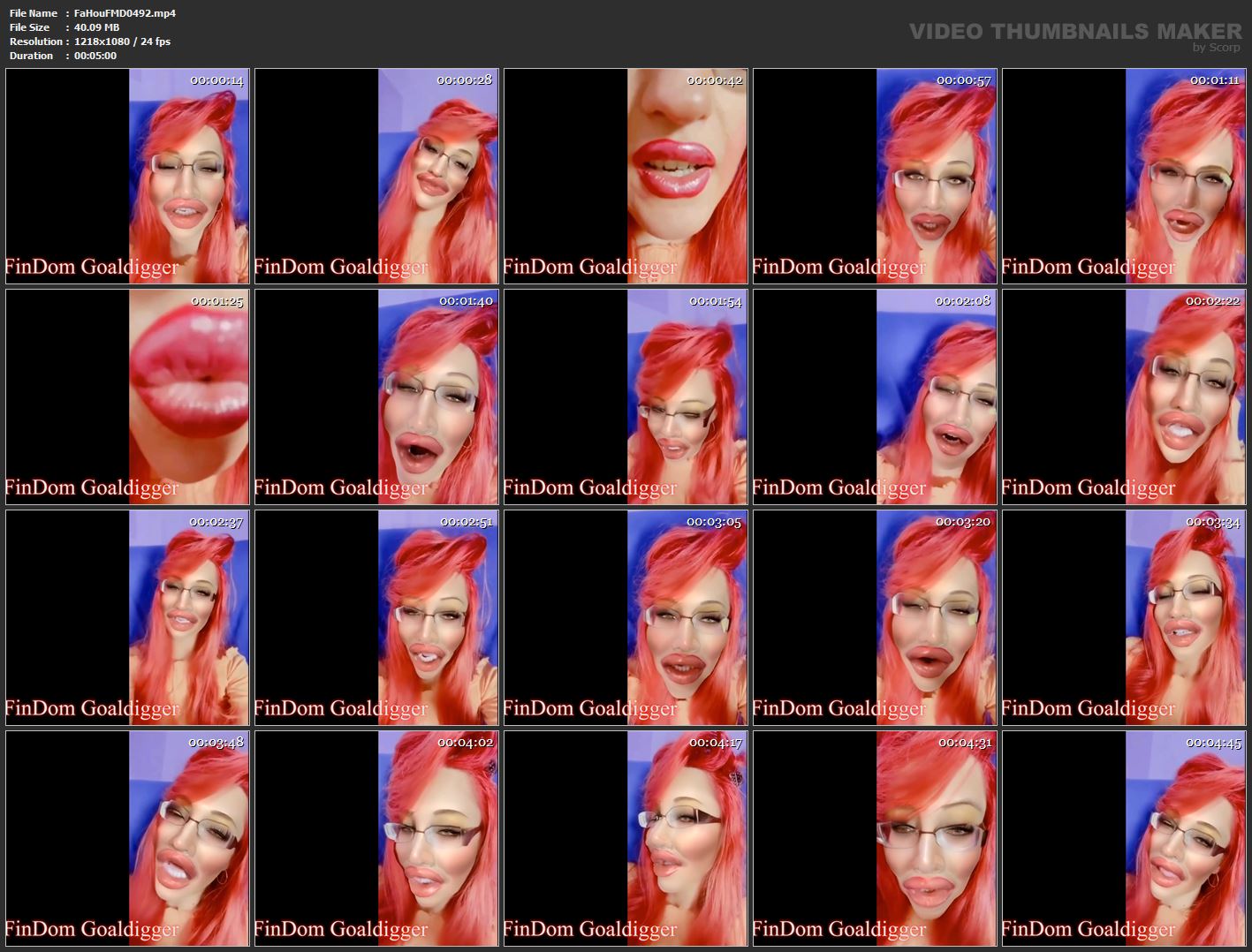Viewport: 1252px width, 952px height.
Task: Open the thumbnail stamped 00:04:31
Action: (876, 839)
